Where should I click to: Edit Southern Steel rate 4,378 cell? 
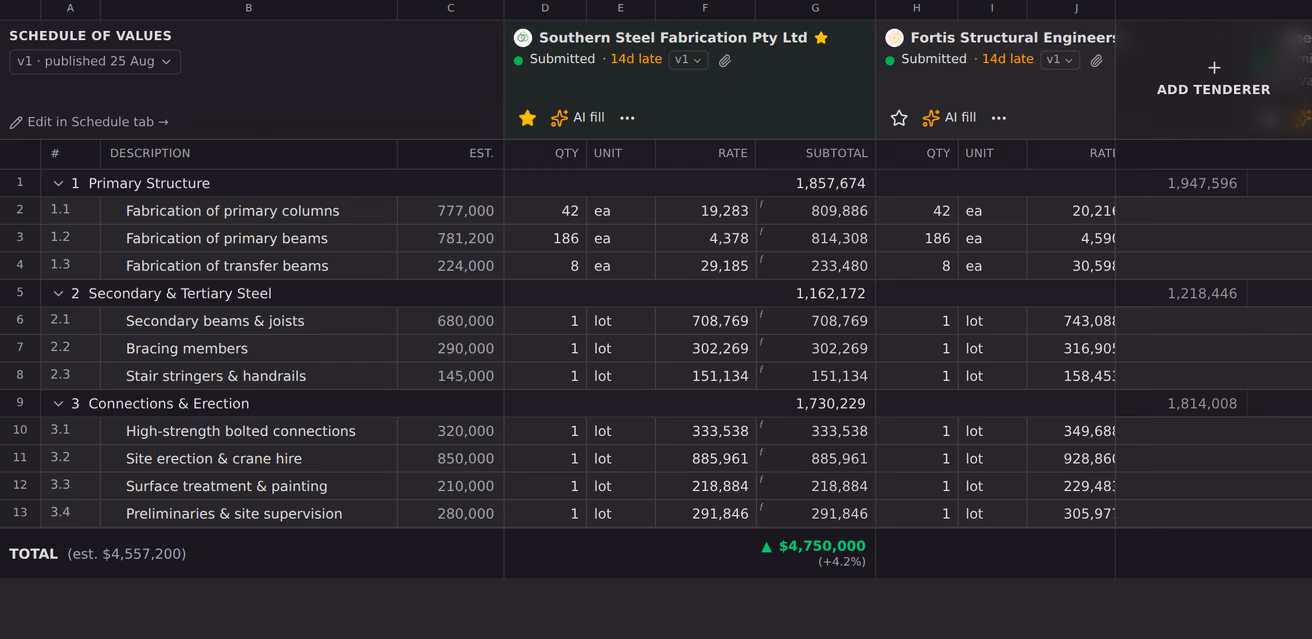[706, 239]
